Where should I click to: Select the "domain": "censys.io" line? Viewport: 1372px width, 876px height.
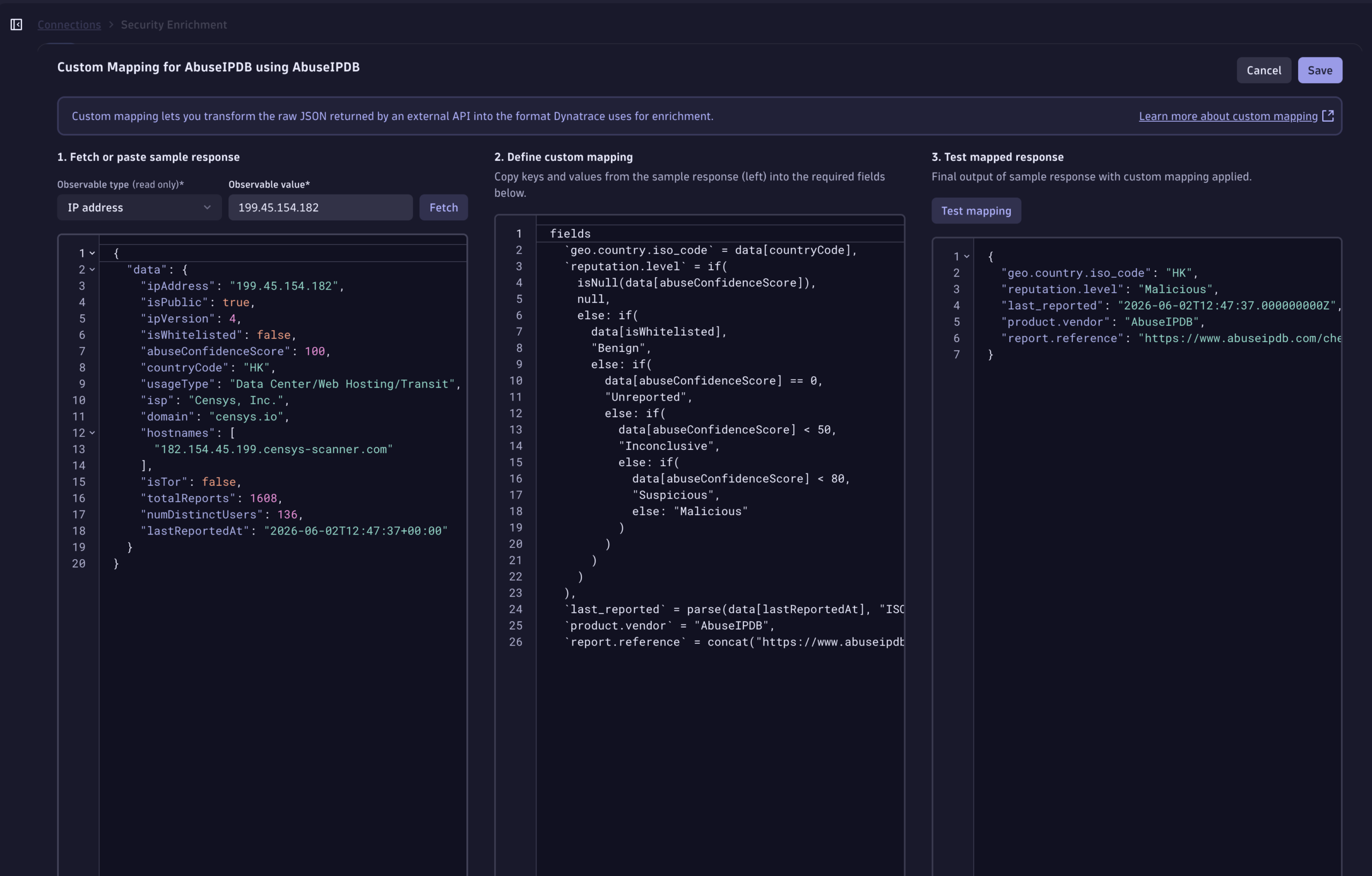coord(215,417)
